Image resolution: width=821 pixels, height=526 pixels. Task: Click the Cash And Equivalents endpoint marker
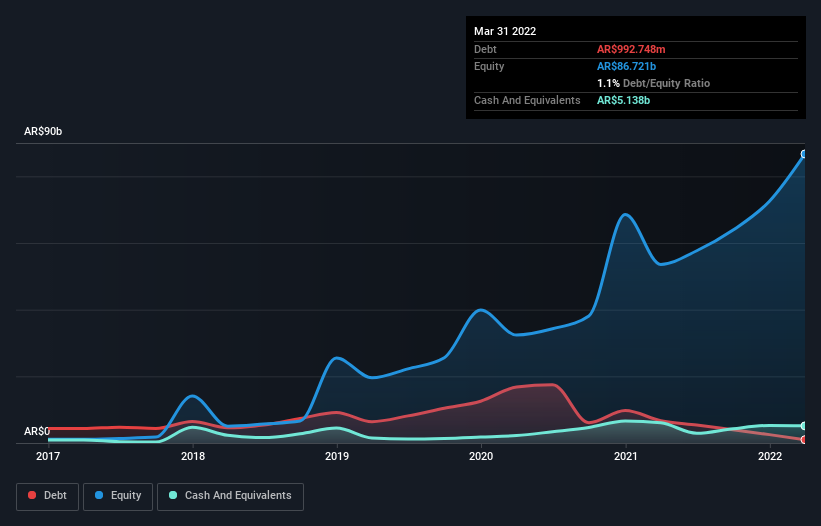804,426
